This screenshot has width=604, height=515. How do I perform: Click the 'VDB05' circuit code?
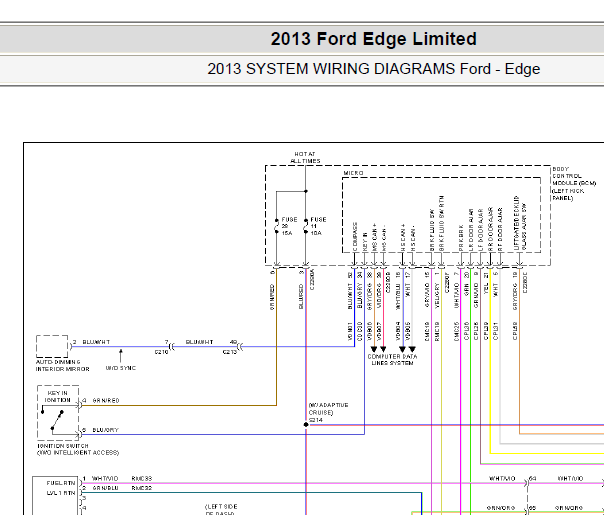coord(408,331)
